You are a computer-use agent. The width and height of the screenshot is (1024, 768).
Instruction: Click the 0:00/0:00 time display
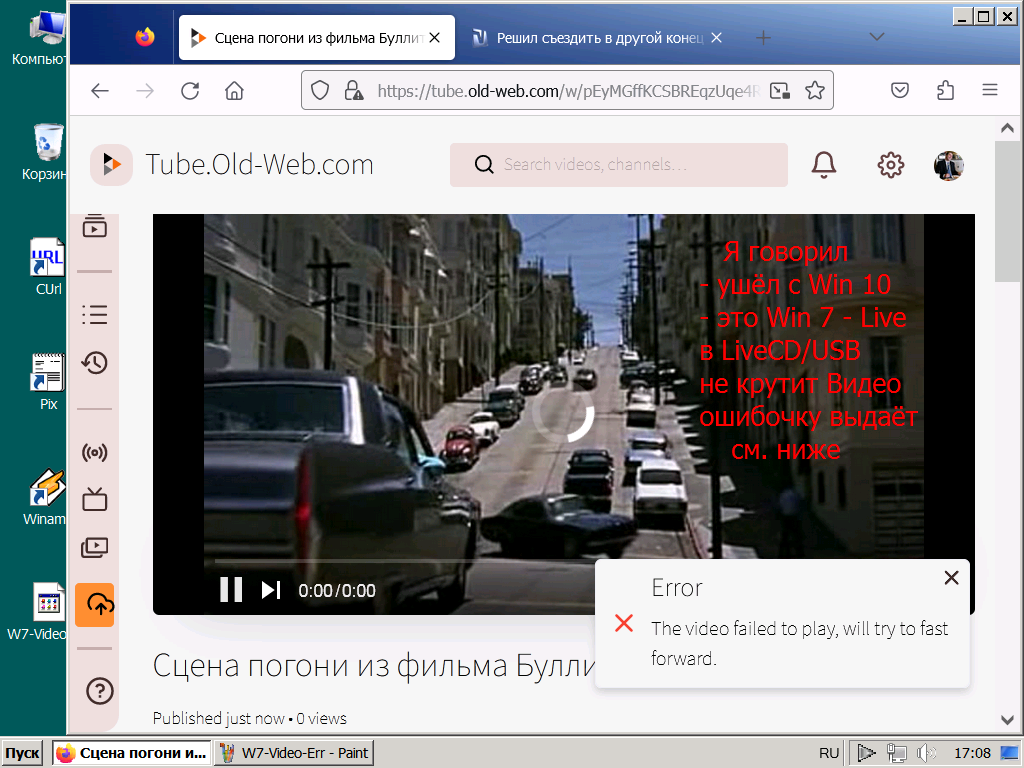[x=337, y=590]
